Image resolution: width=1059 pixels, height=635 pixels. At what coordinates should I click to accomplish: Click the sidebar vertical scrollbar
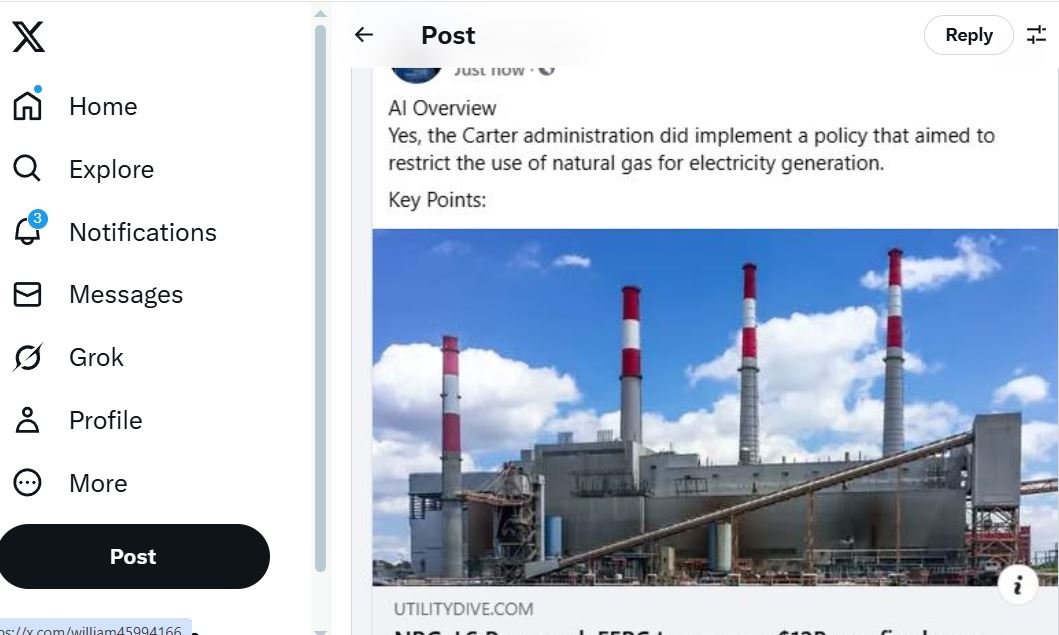(320, 300)
